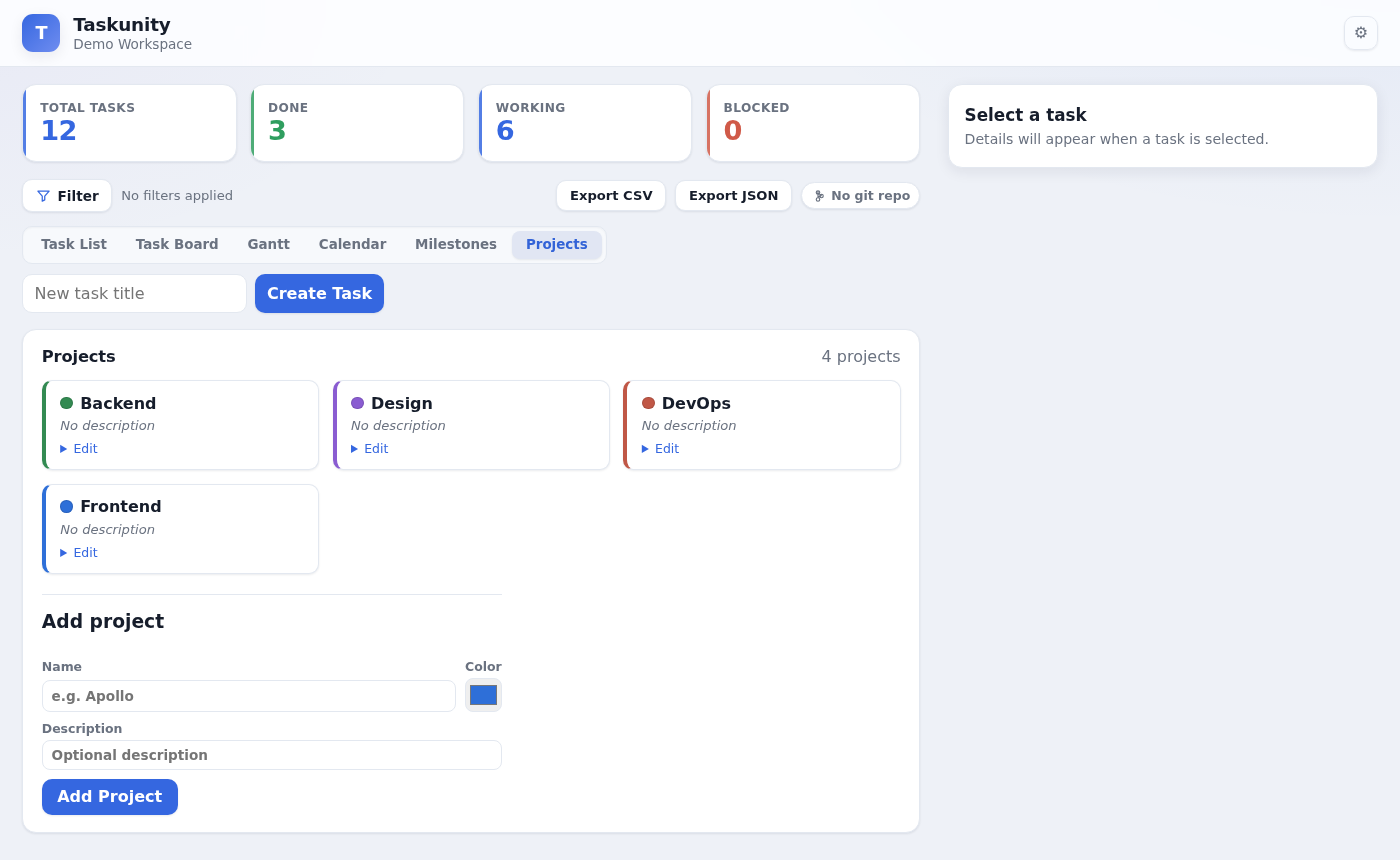Click the Design project name
The image size is (1400, 860).
402,404
